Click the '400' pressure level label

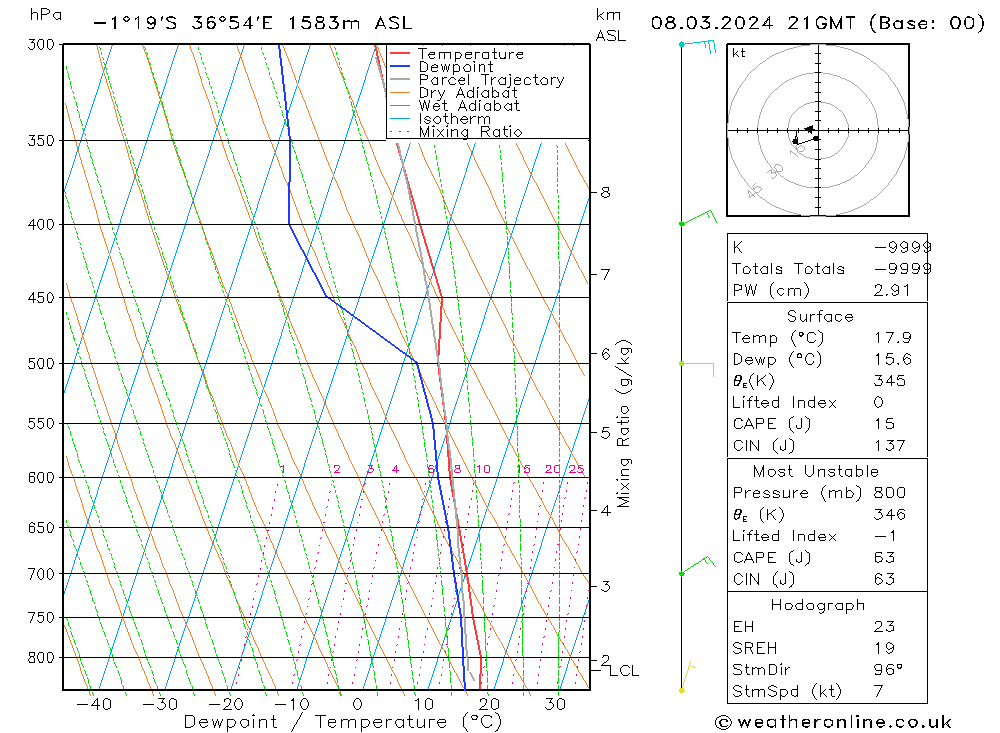pos(41,225)
